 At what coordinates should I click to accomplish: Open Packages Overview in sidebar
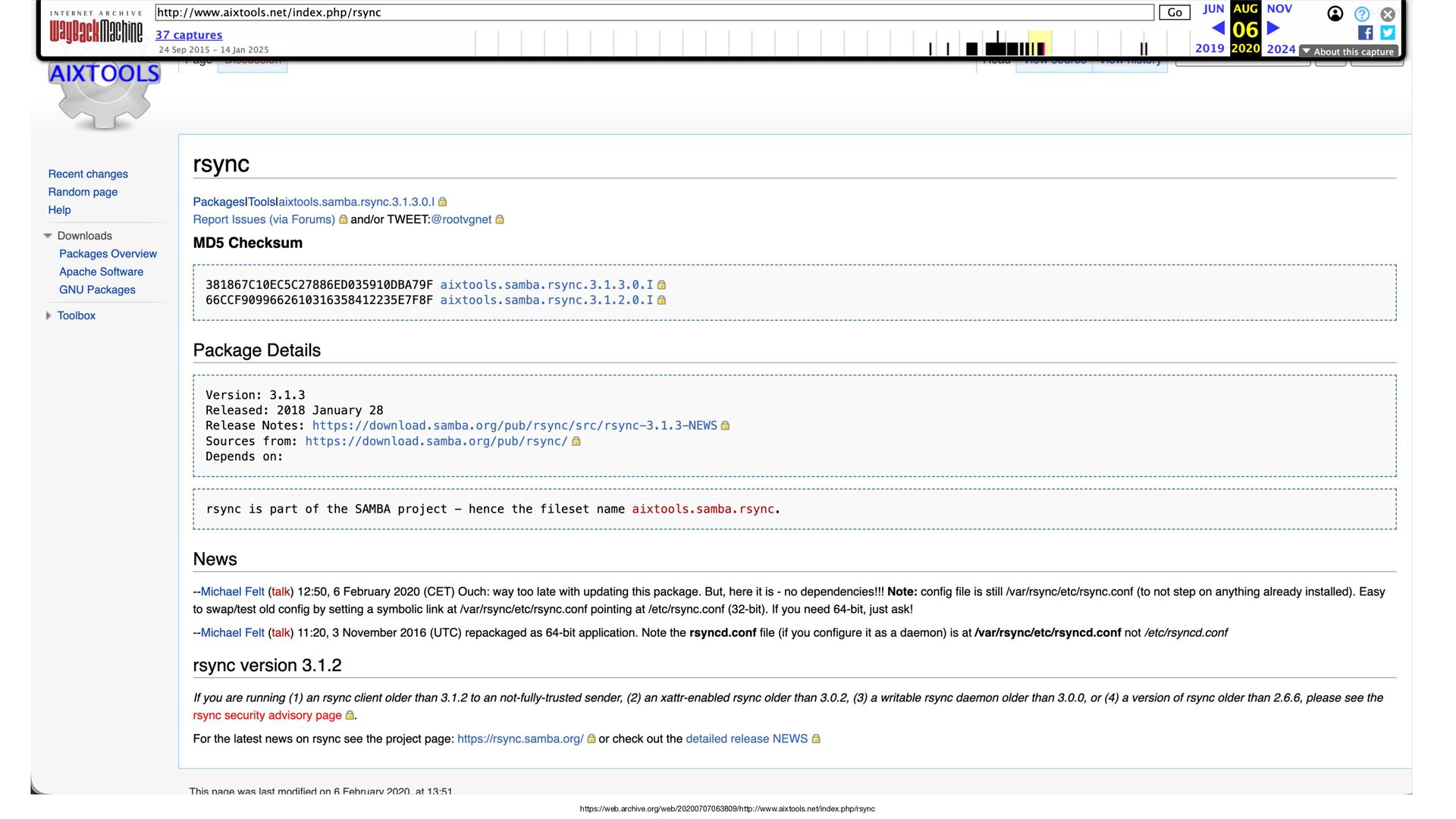click(x=108, y=254)
